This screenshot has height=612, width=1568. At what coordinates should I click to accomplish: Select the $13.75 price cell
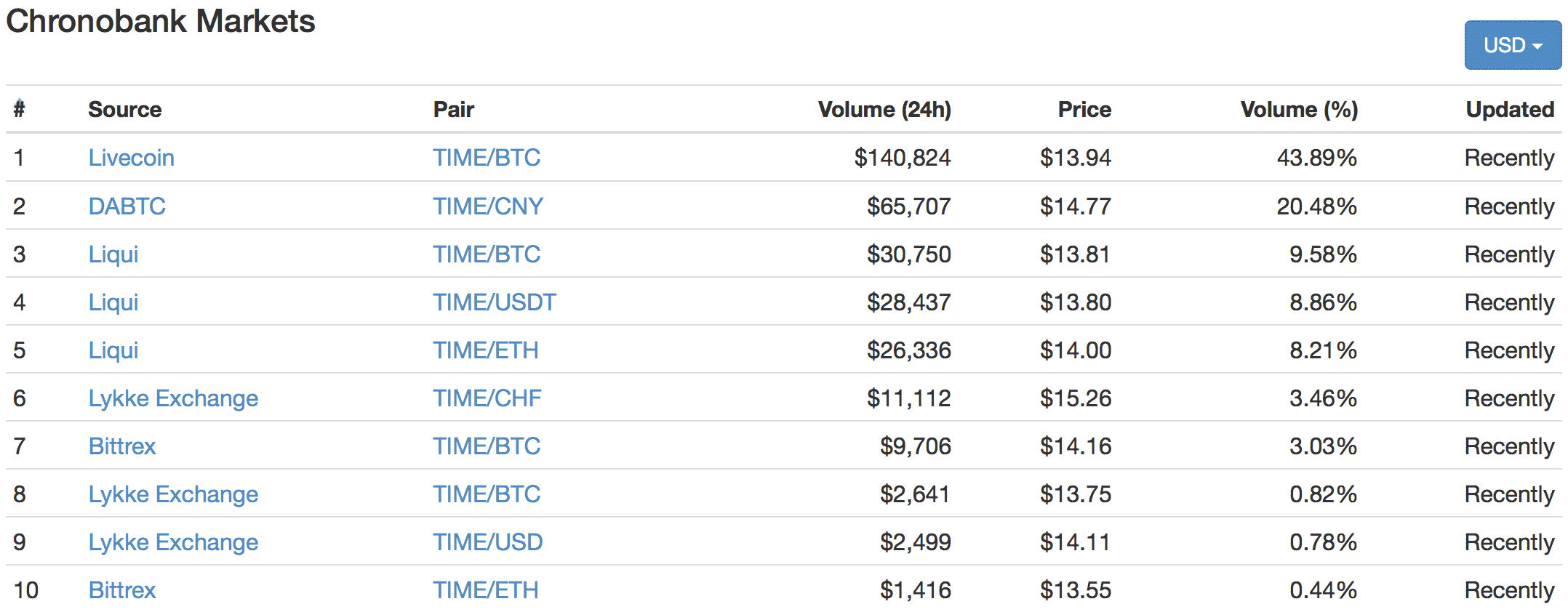(1075, 494)
